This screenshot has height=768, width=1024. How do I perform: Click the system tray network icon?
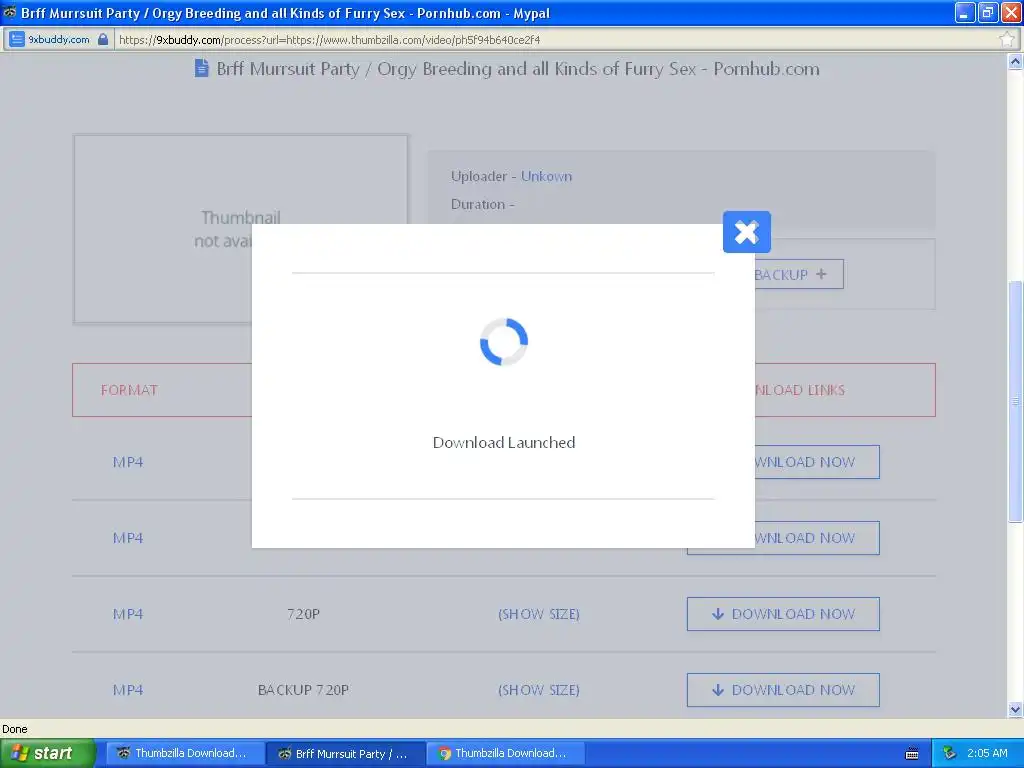tap(949, 753)
